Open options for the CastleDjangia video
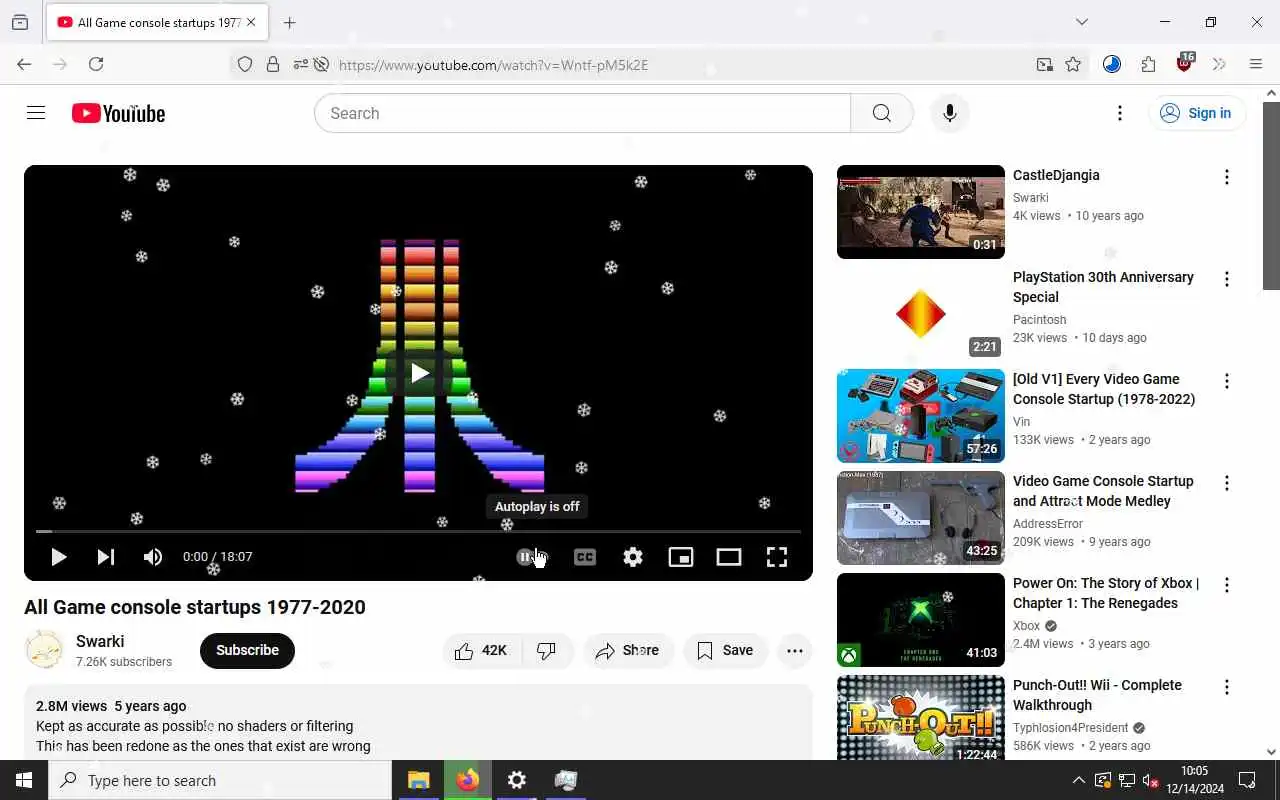1280x800 pixels. tap(1227, 177)
